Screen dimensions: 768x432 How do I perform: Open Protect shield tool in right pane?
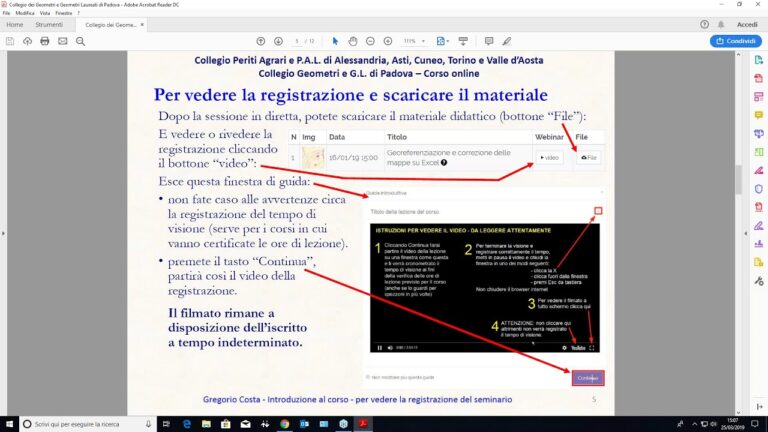[x=759, y=189]
